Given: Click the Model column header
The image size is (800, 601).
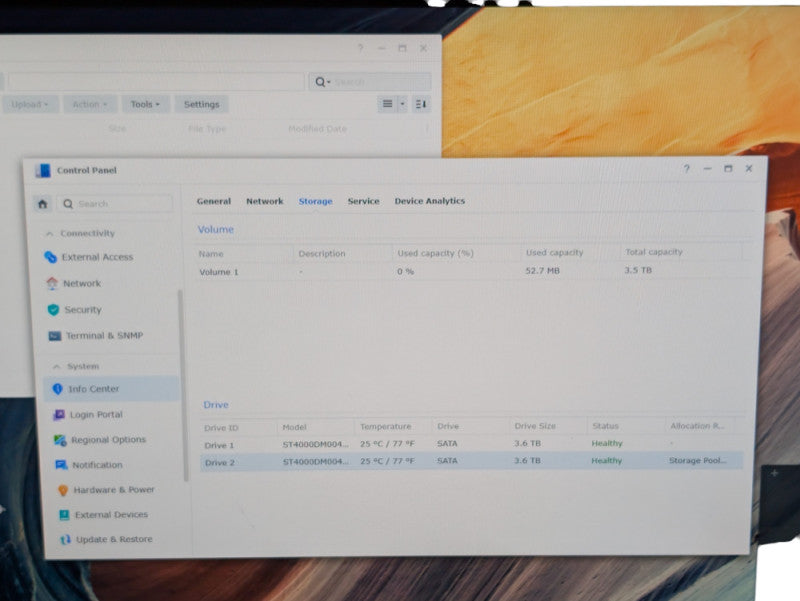Looking at the screenshot, I should coord(294,428).
